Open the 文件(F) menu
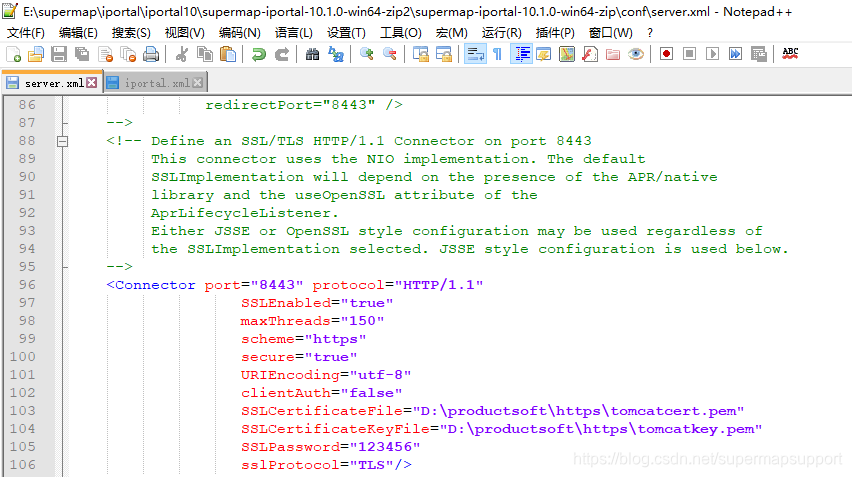The height and width of the screenshot is (477, 852). tap(26, 33)
